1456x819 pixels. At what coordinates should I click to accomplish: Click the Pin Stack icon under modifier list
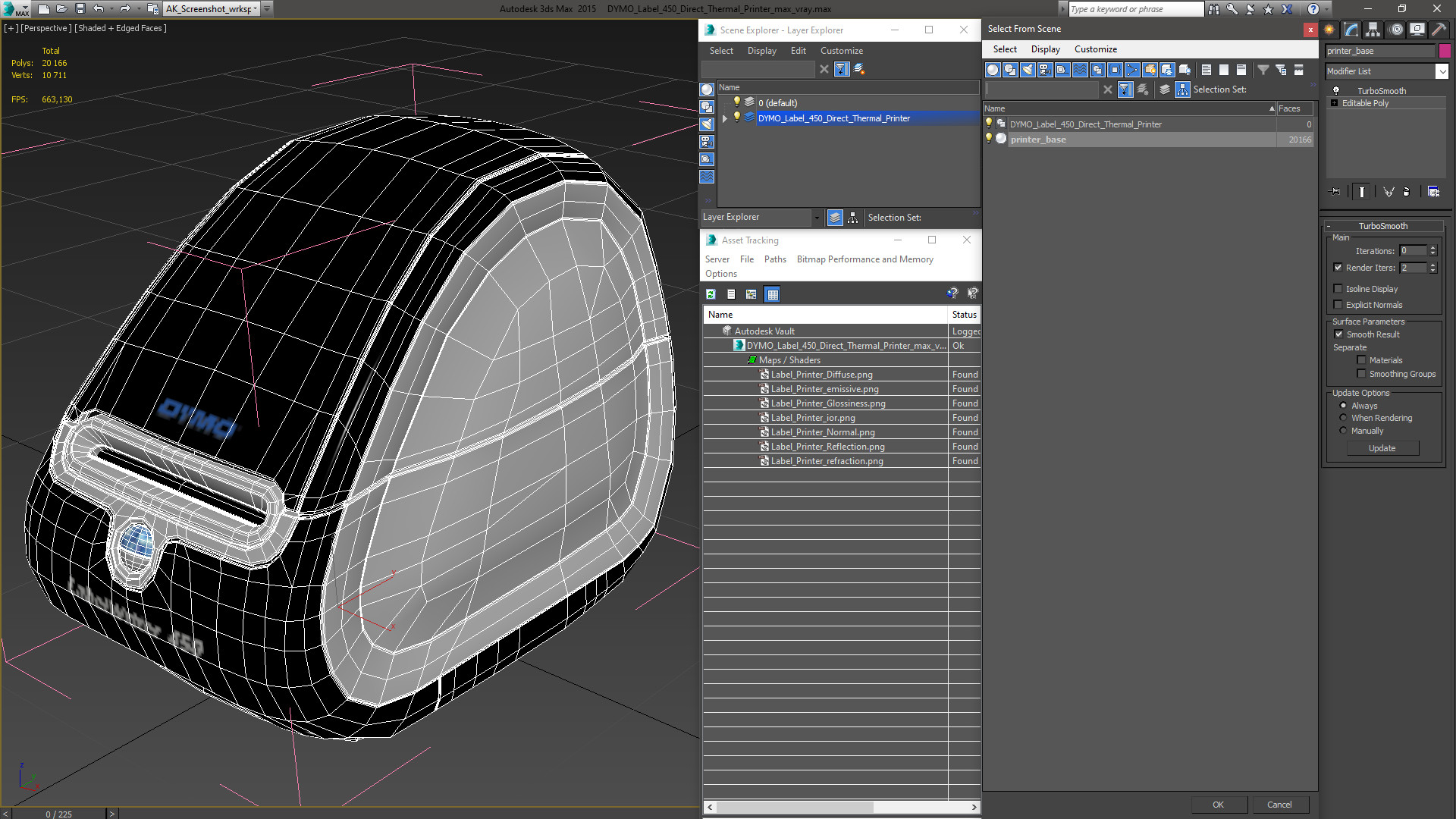tap(1335, 192)
